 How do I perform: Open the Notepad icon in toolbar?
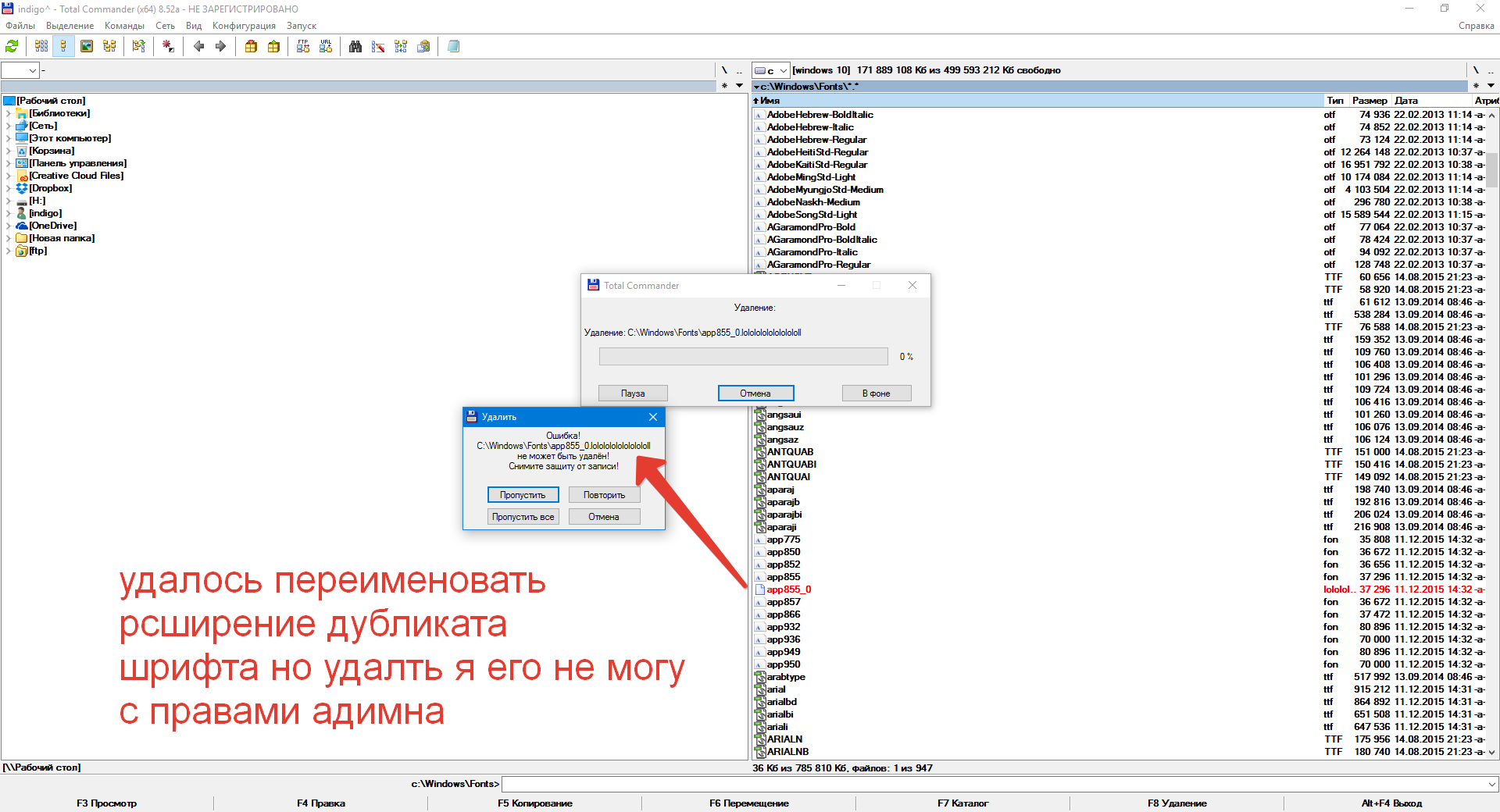(x=453, y=47)
